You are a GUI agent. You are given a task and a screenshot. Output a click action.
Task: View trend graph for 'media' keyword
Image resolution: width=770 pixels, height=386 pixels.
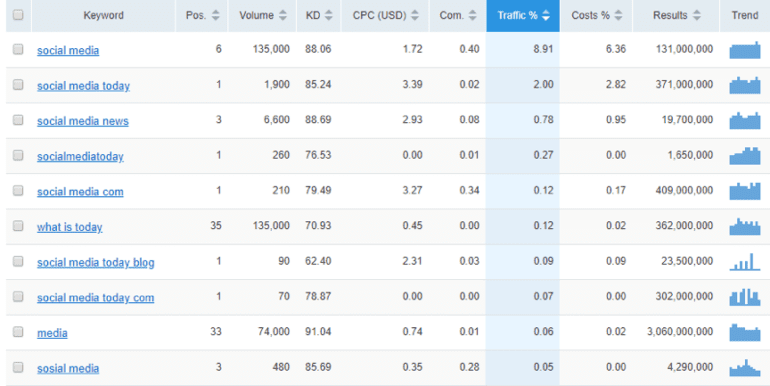(744, 332)
